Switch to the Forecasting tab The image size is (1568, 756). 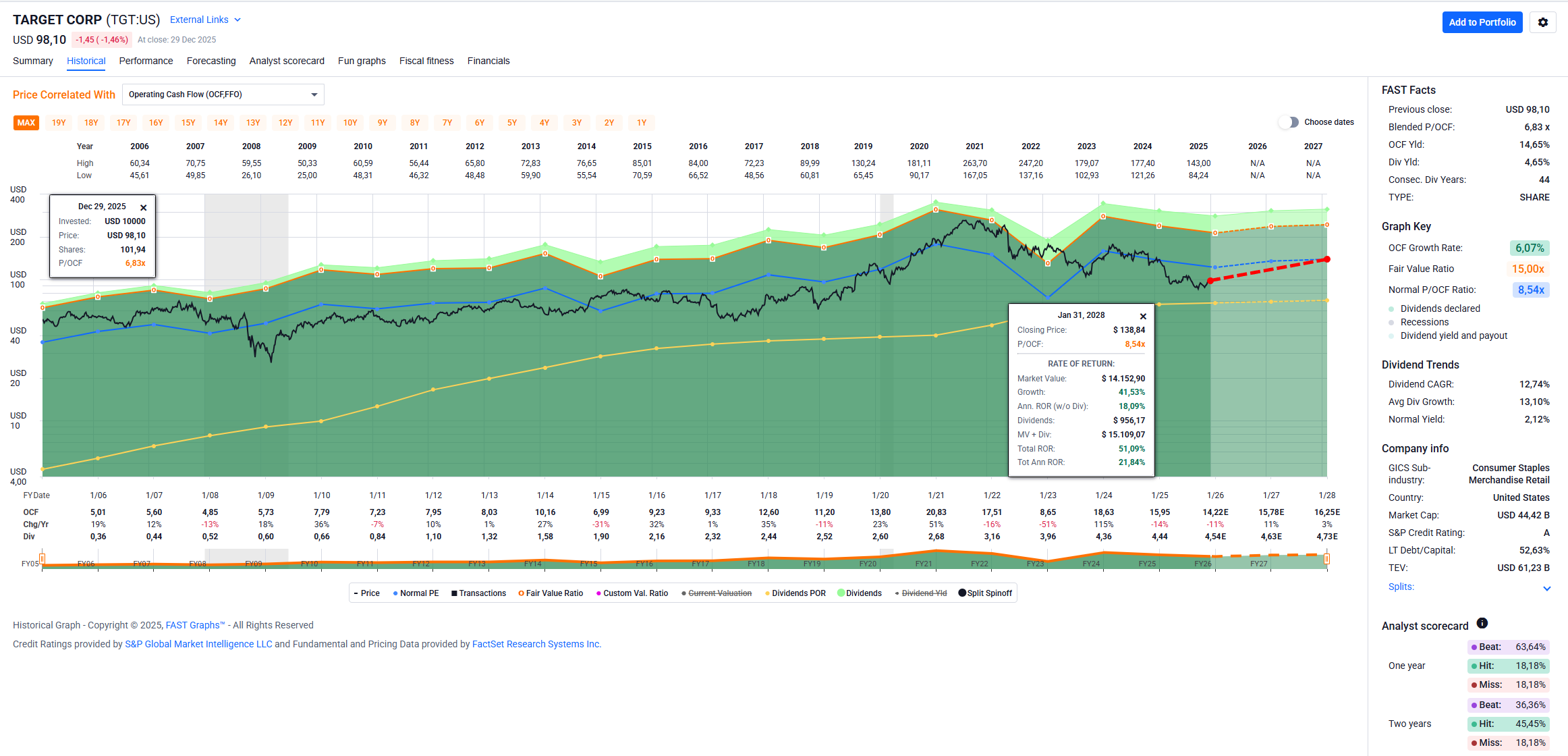pos(211,61)
